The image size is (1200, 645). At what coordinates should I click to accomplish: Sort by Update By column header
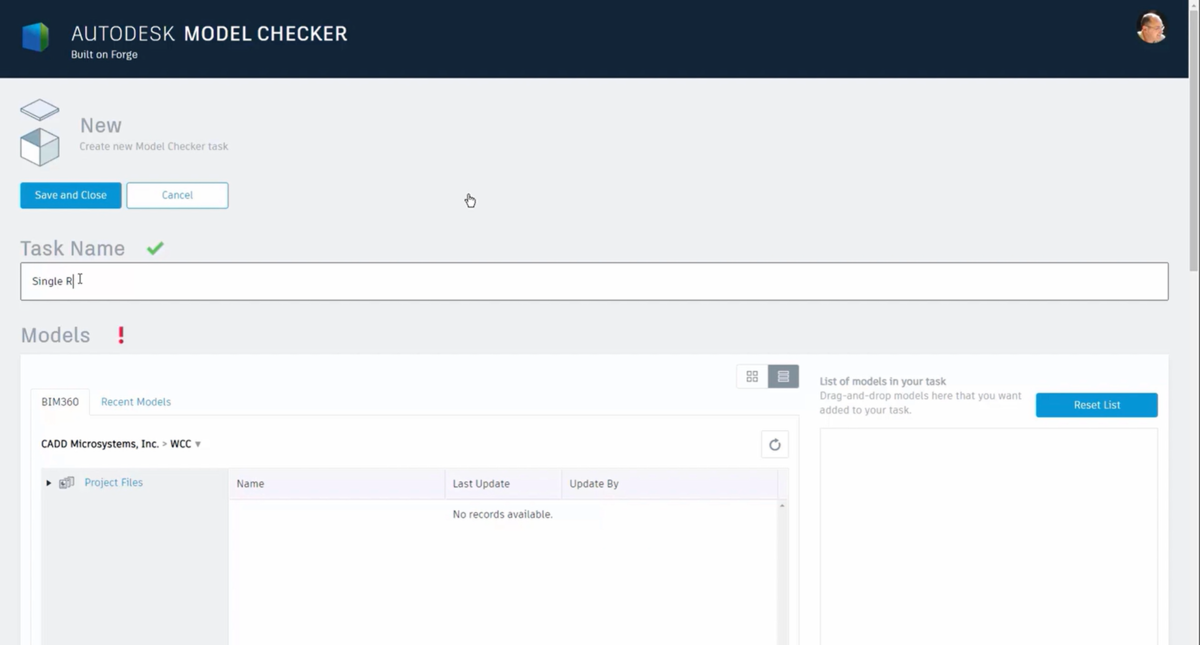[669, 484]
